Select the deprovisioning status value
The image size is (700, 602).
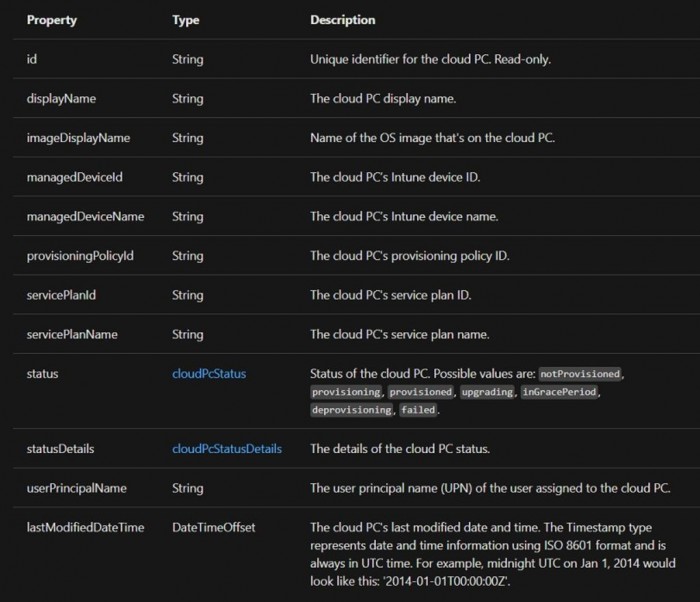click(x=352, y=410)
